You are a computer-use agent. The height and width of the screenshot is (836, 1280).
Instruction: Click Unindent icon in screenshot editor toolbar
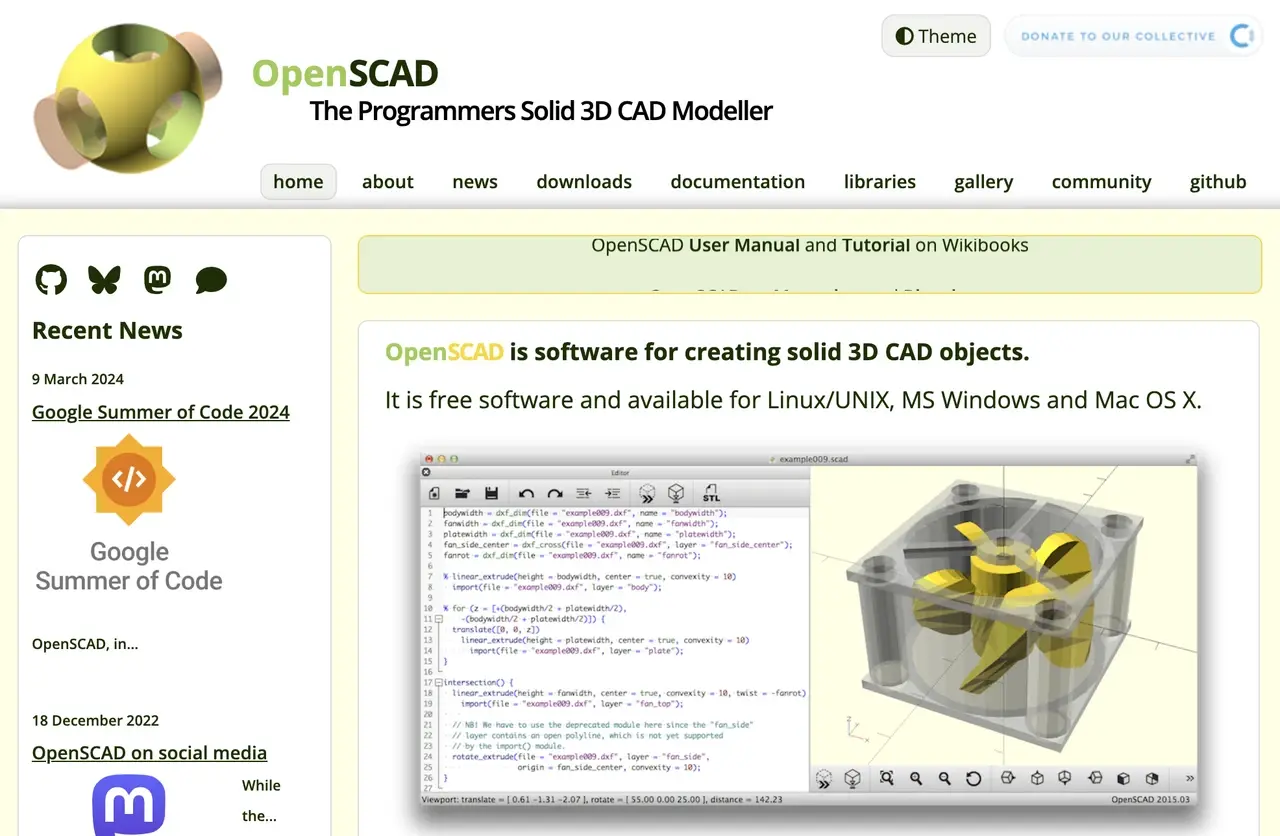pos(584,493)
